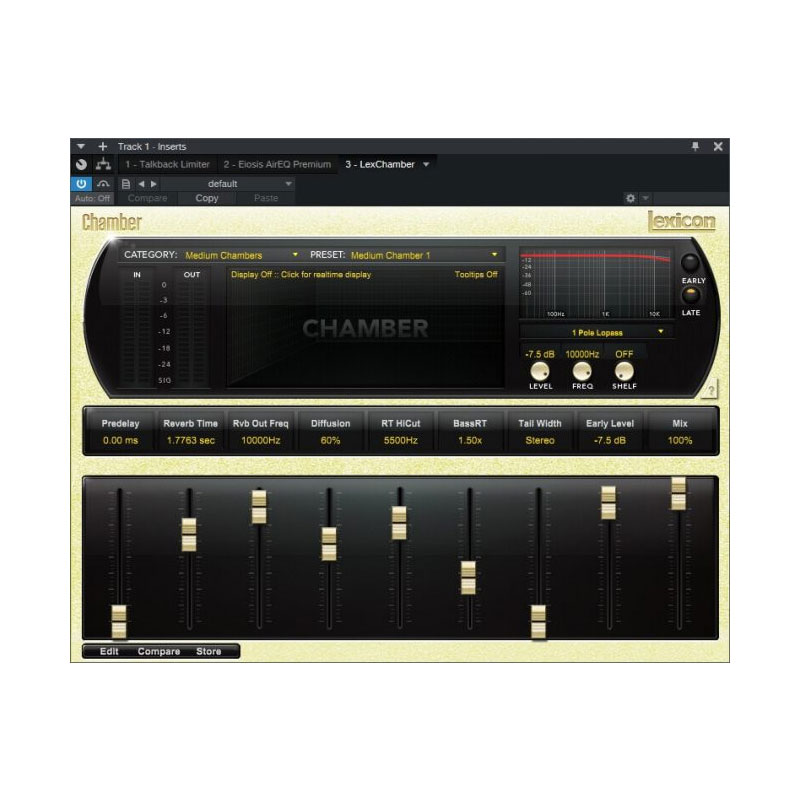This screenshot has height=800, width=800.
Task: Open the default preset dropdown
Action: pyautogui.click(x=228, y=184)
